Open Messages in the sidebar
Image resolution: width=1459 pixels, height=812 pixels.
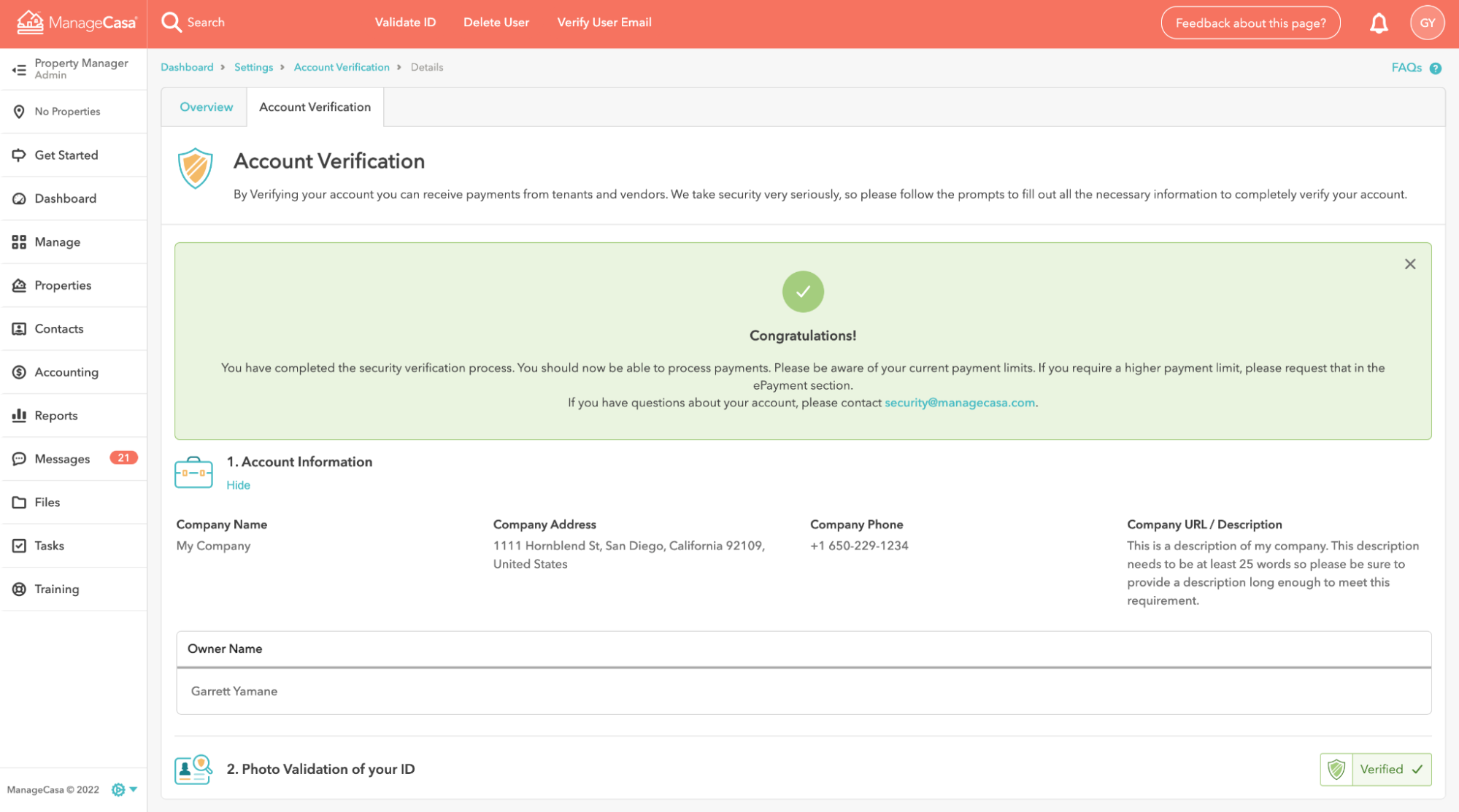point(63,459)
